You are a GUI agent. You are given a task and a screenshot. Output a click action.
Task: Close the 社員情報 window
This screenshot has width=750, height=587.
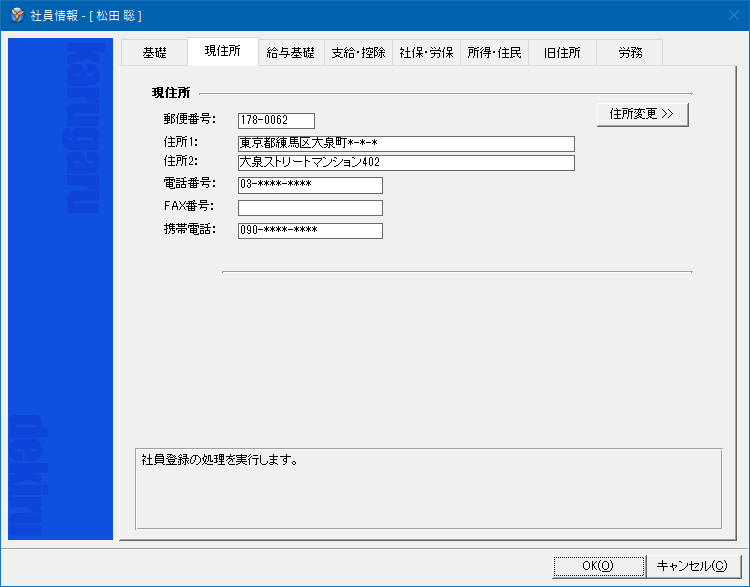tap(734, 15)
